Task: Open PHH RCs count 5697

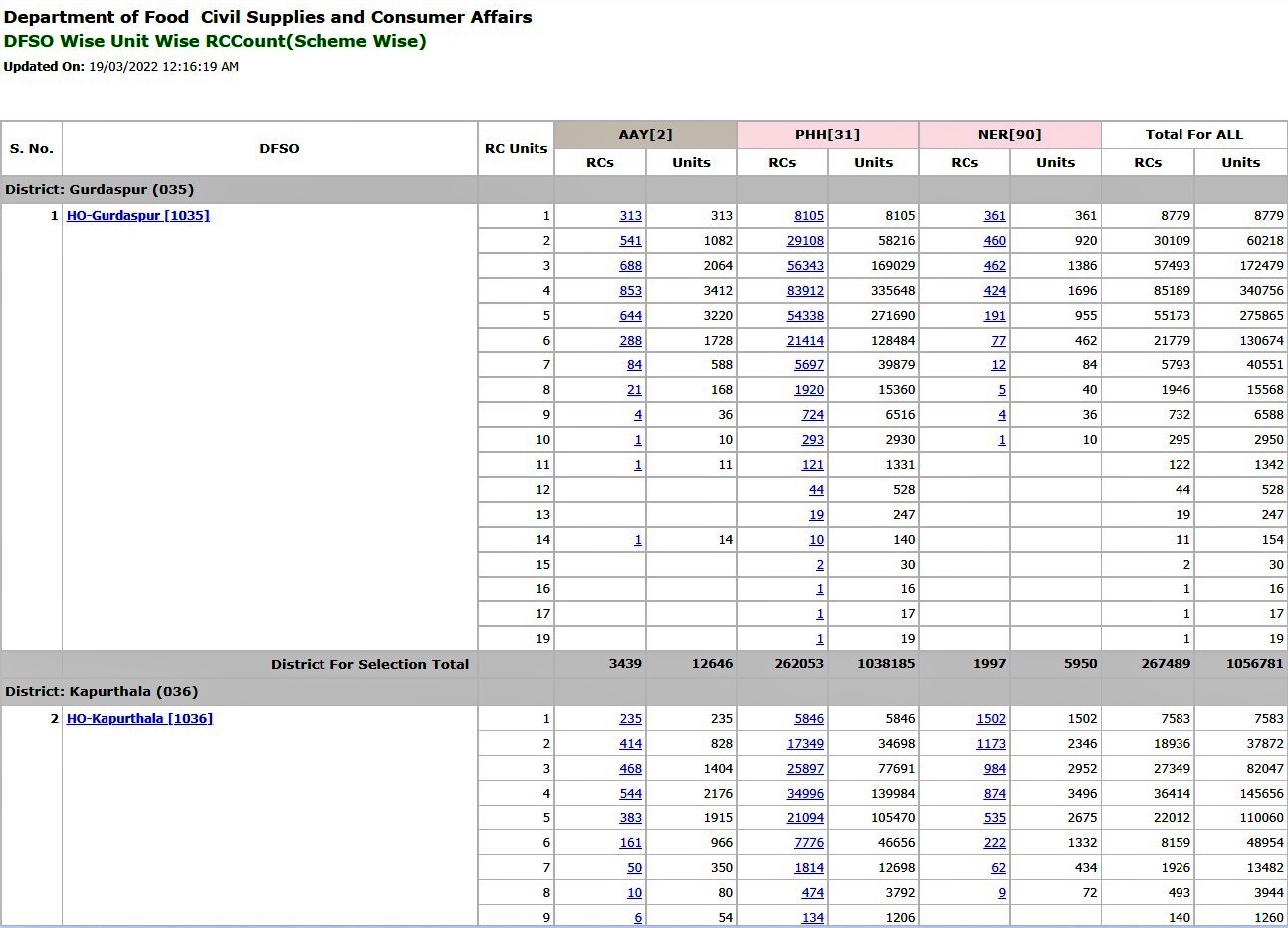Action: coord(809,365)
